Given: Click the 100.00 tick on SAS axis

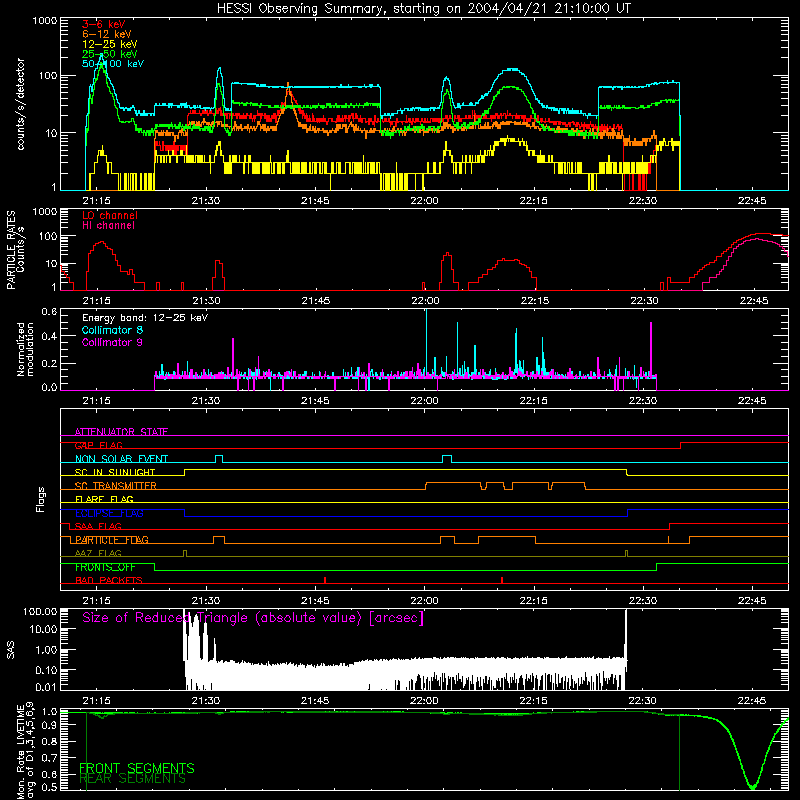Looking at the screenshot, I should pyautogui.click(x=40, y=611).
